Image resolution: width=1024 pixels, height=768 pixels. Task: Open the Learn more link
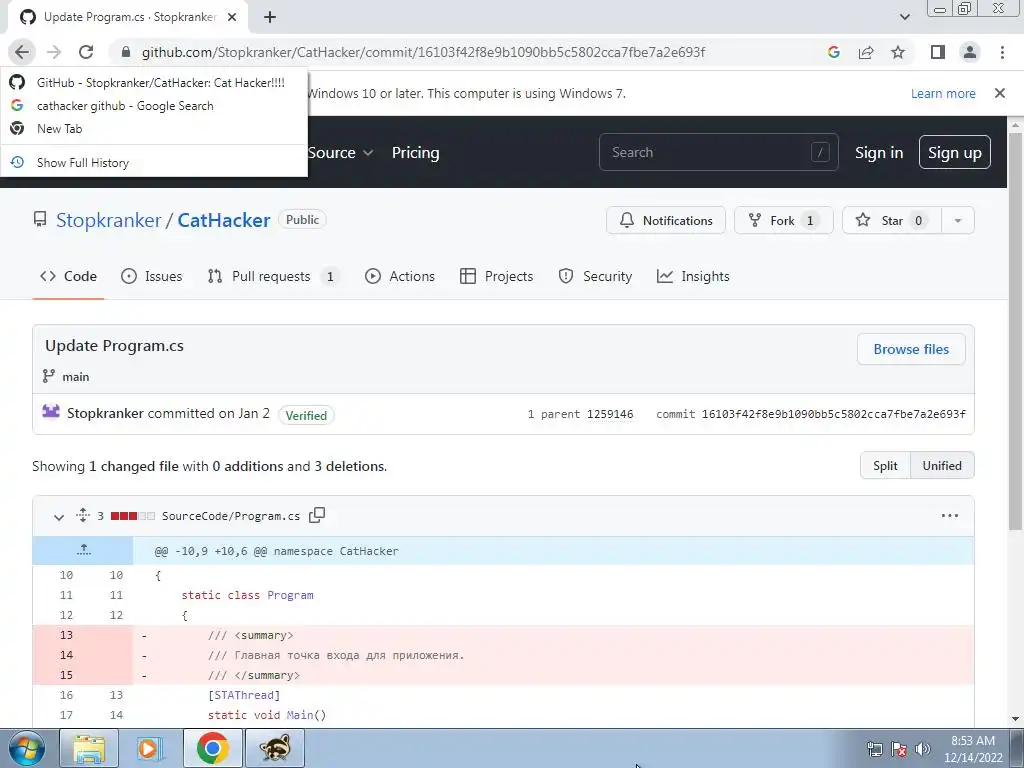943,93
